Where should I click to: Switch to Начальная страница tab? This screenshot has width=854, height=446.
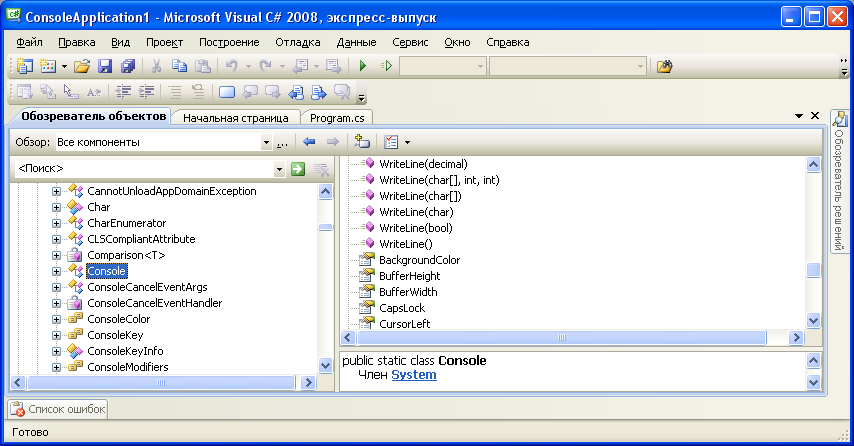(235, 118)
